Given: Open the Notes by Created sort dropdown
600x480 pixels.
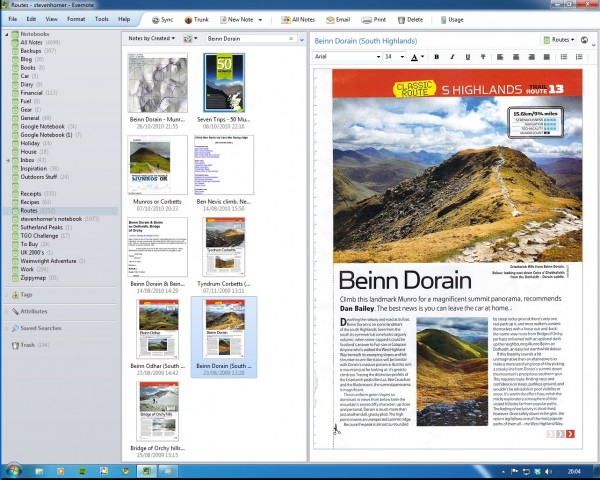Looking at the screenshot, I should pos(152,38).
